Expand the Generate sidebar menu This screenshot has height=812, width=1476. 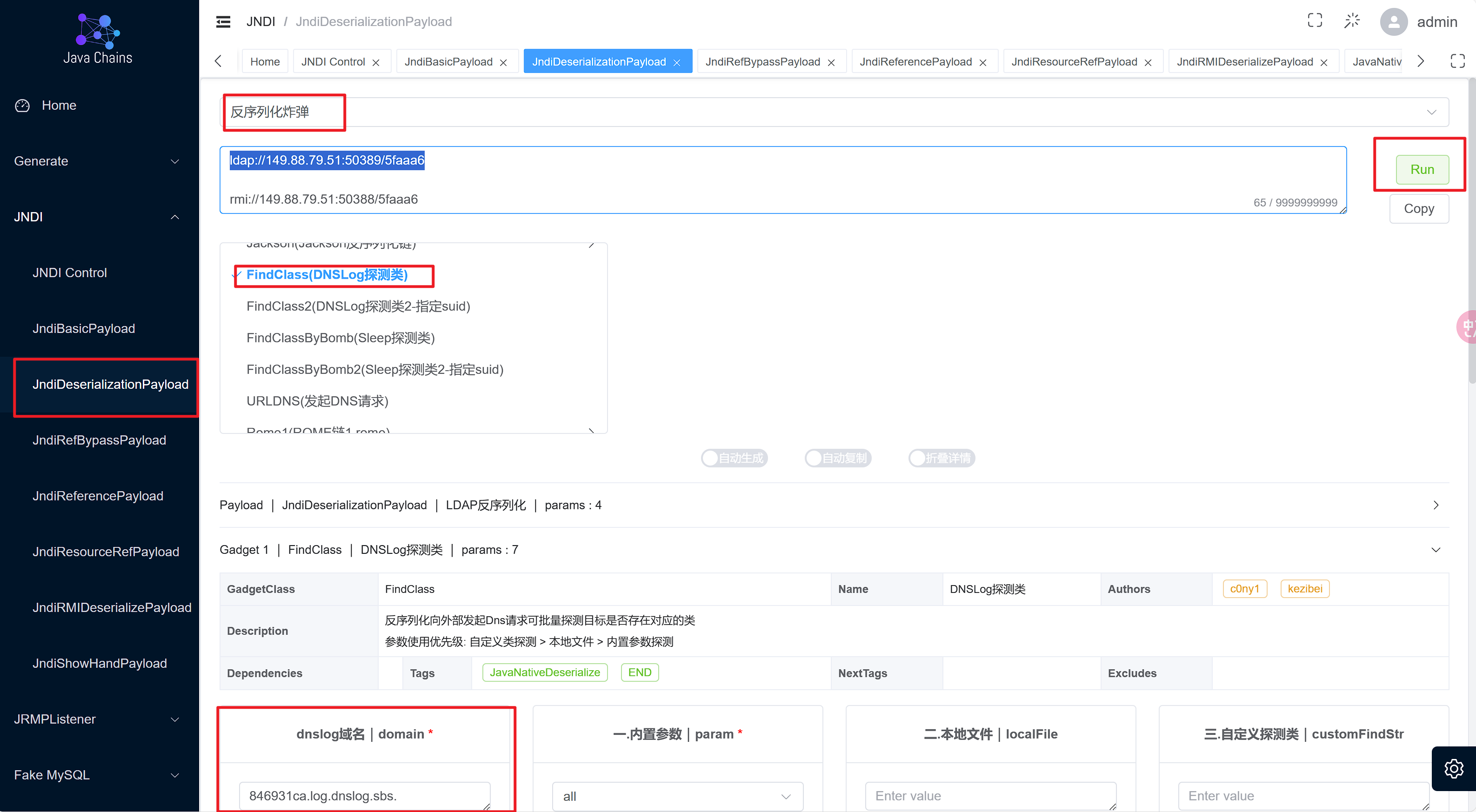pyautogui.click(x=97, y=161)
